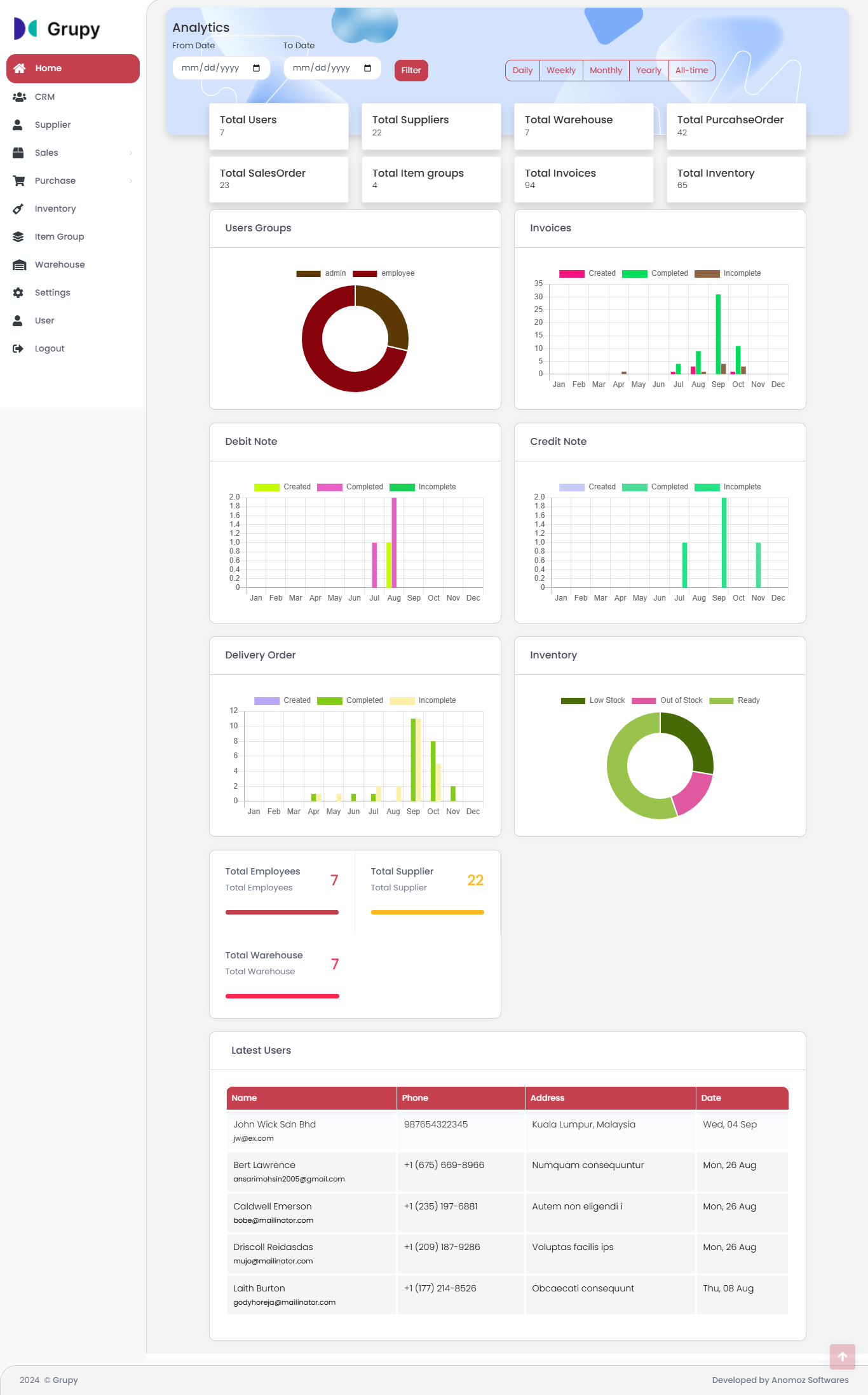This screenshot has width=868, height=1395.
Task: Expand the Sales submenu chevron
Action: pyautogui.click(x=131, y=153)
